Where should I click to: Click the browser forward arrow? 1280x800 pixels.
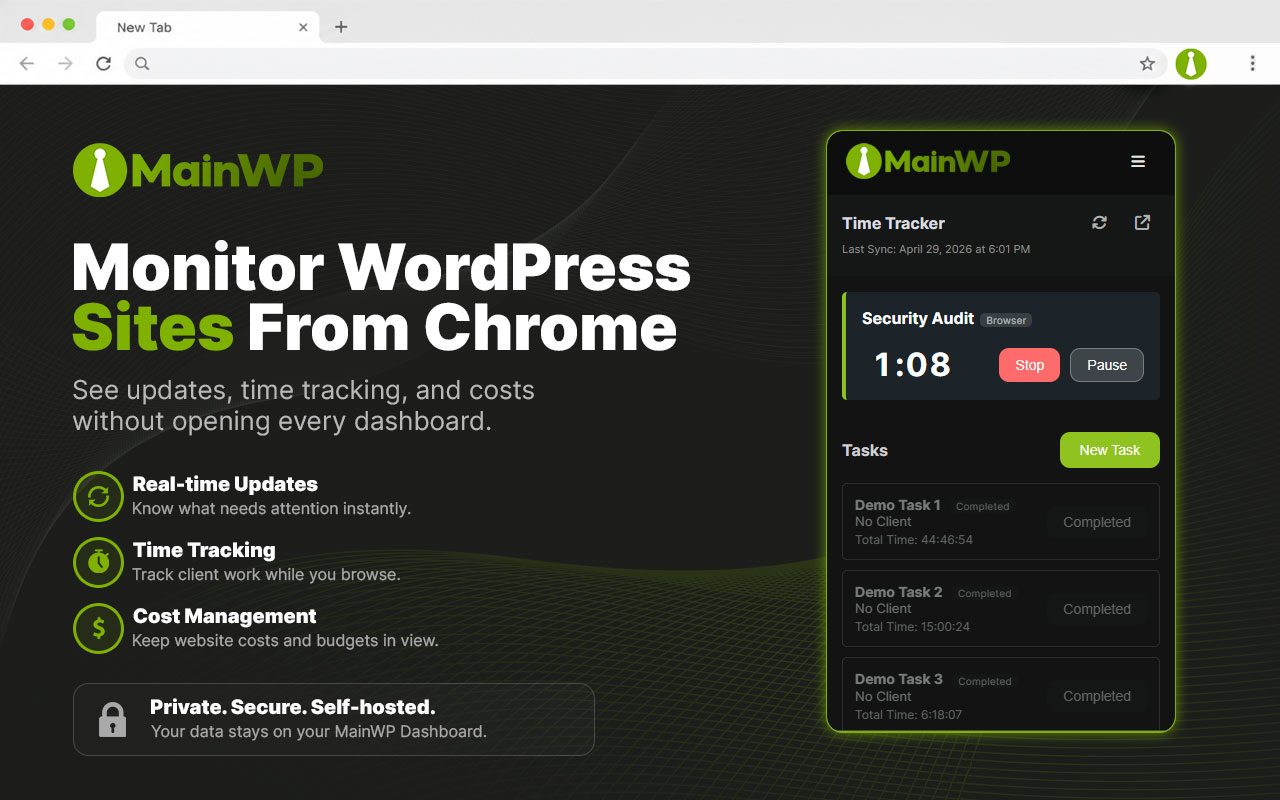[x=65, y=64]
